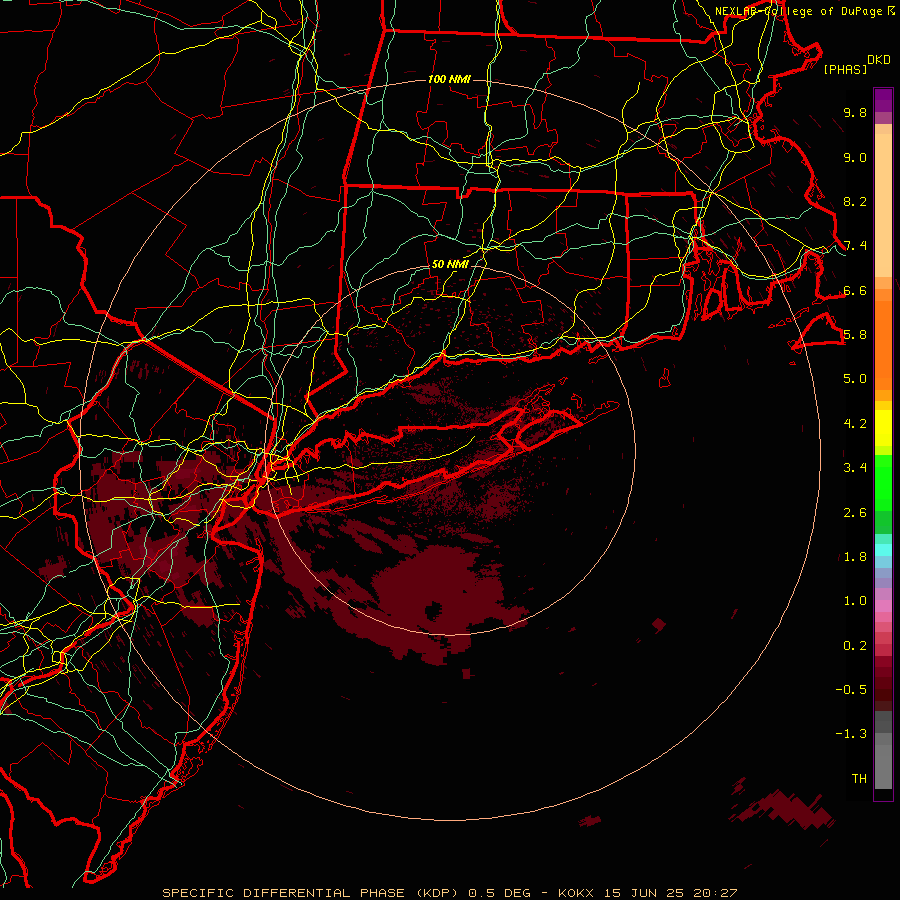Screen dimensions: 900x900
Task: Click the 2.6 value on the color scale
Action: pyautogui.click(x=855, y=513)
